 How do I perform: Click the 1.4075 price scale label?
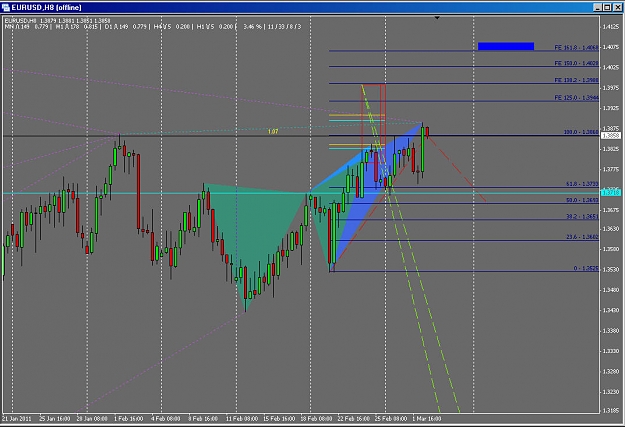click(x=611, y=47)
